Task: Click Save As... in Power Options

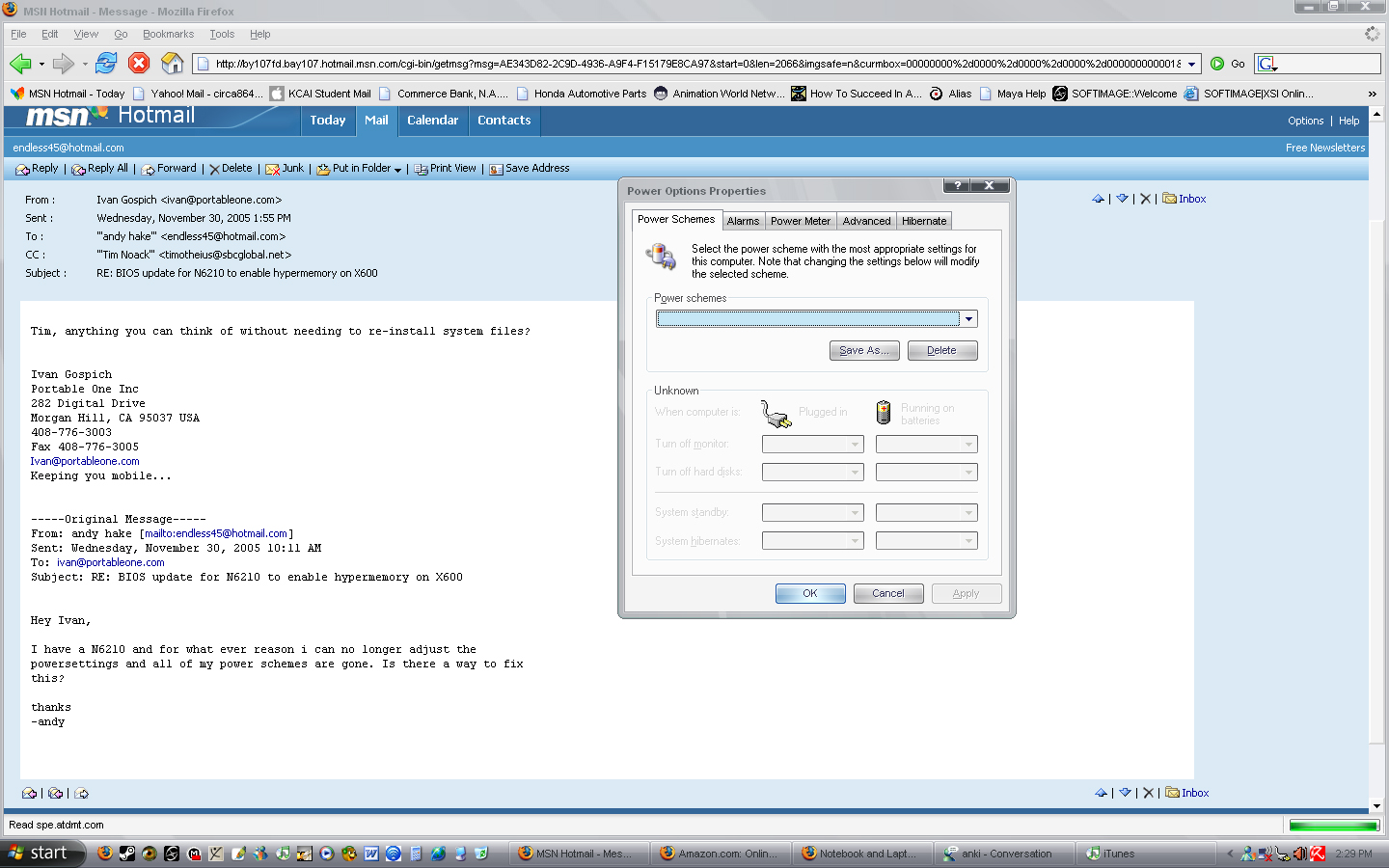Action: [x=864, y=351]
